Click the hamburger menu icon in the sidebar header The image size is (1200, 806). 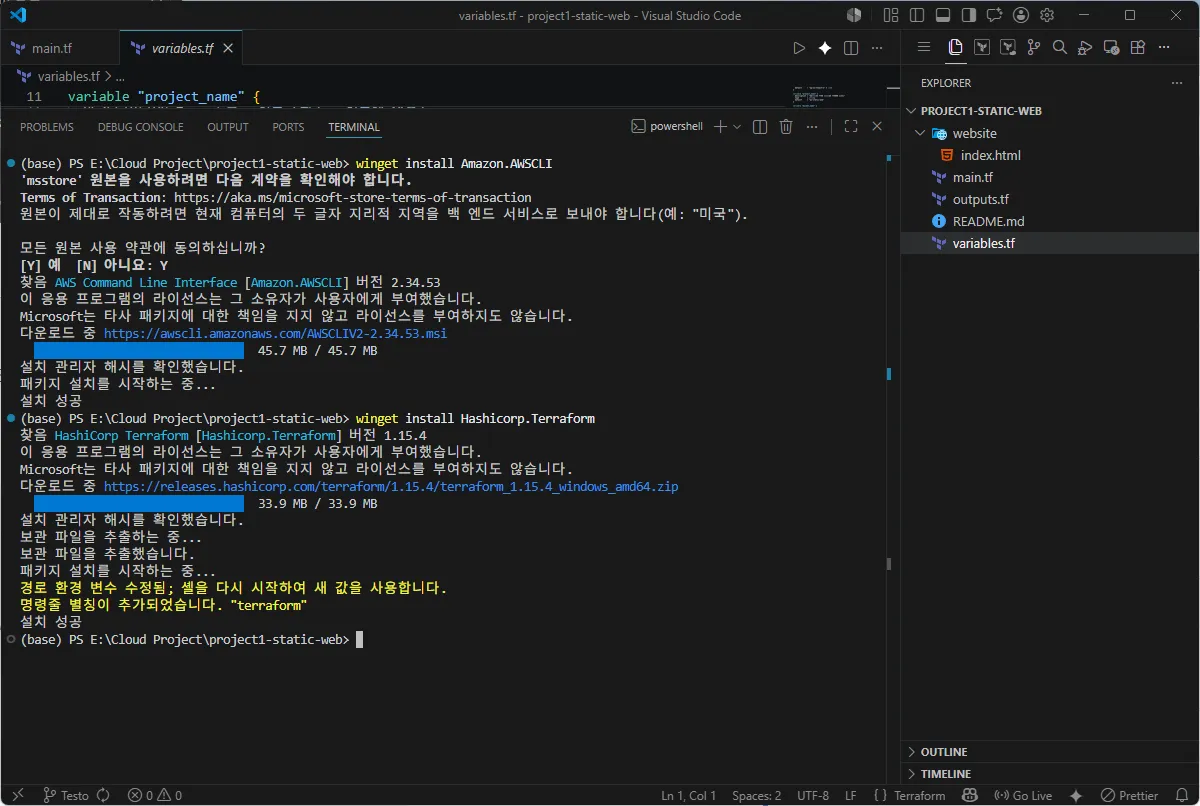(x=924, y=47)
